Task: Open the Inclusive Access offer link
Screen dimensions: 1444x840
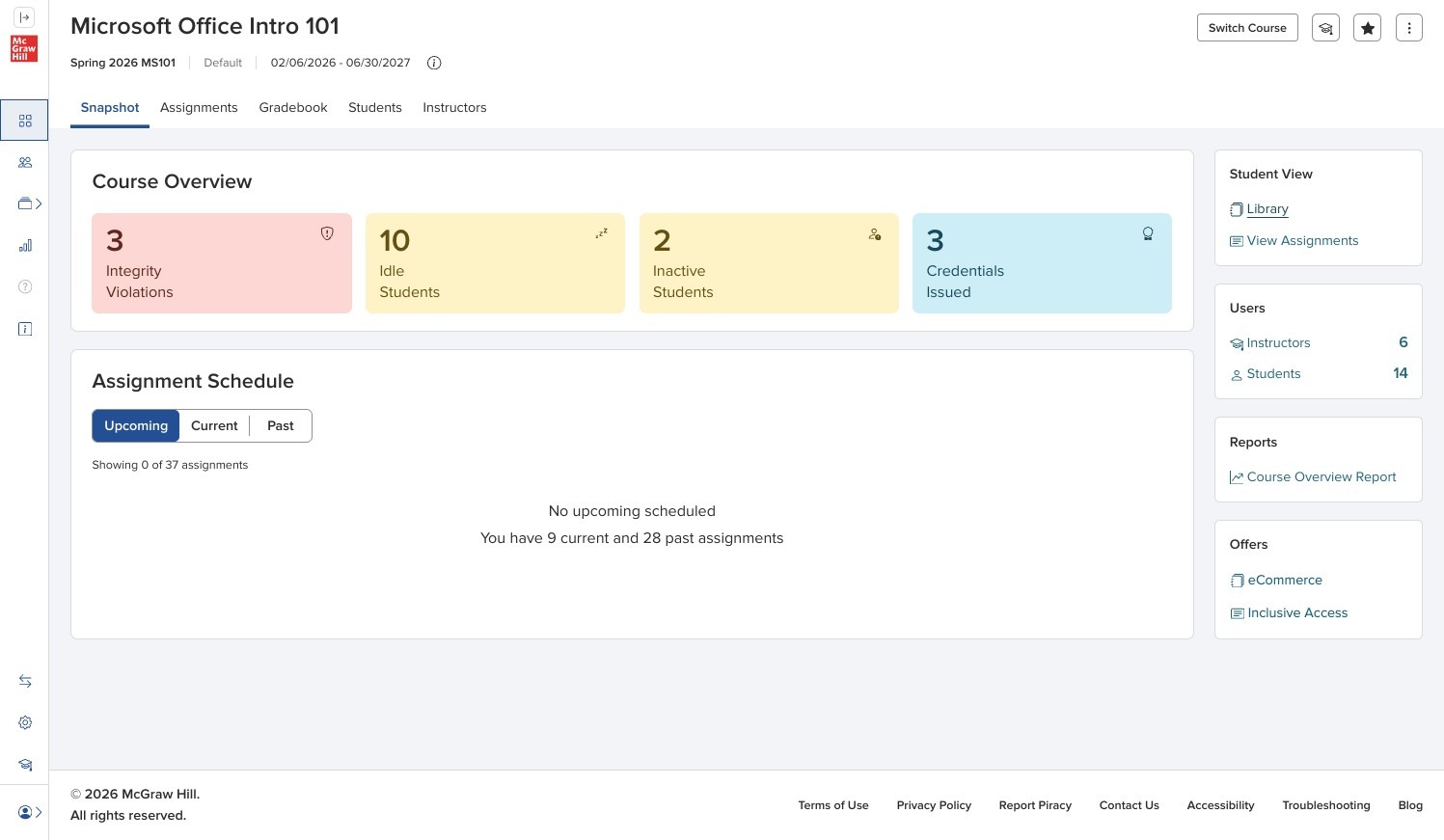Action: point(1297,613)
